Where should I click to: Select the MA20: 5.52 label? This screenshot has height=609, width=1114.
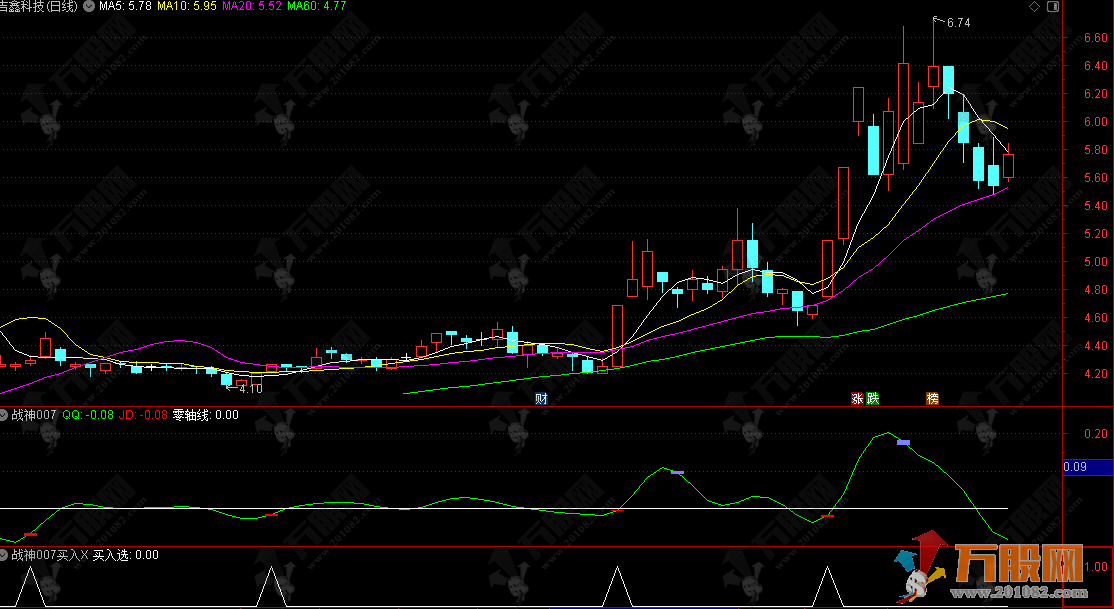coord(252,6)
